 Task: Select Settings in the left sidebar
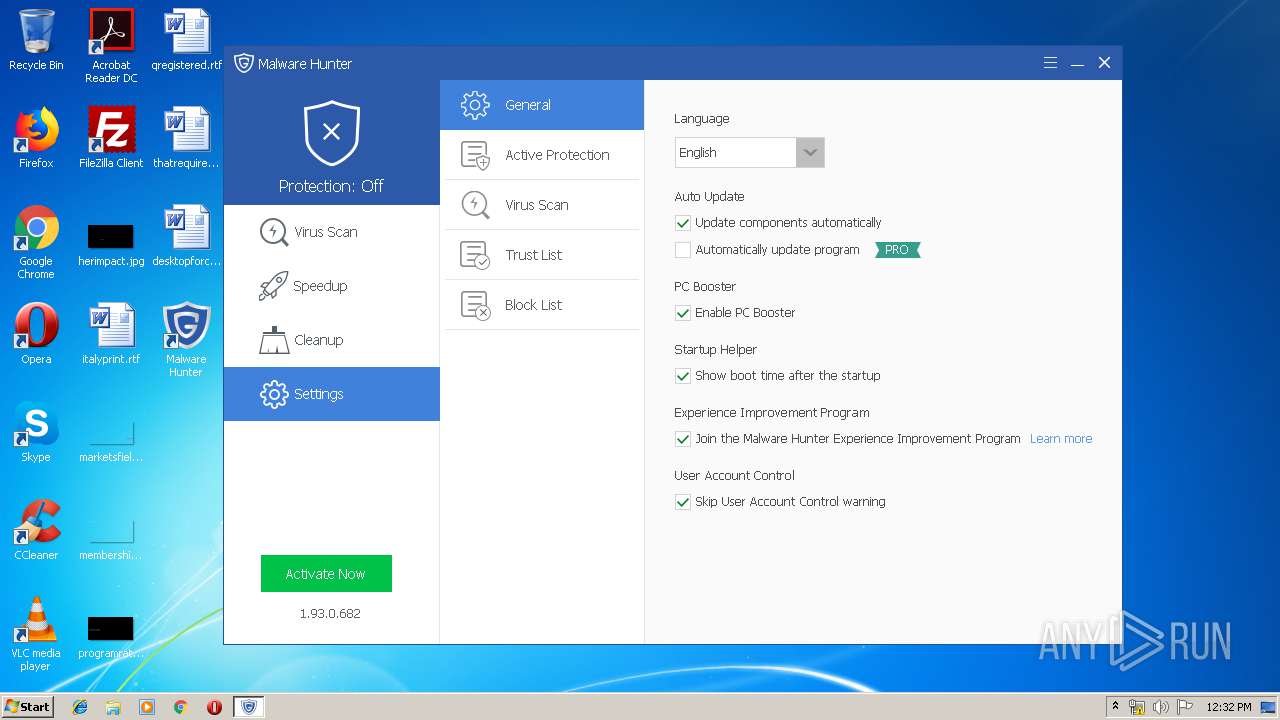tap(332, 394)
